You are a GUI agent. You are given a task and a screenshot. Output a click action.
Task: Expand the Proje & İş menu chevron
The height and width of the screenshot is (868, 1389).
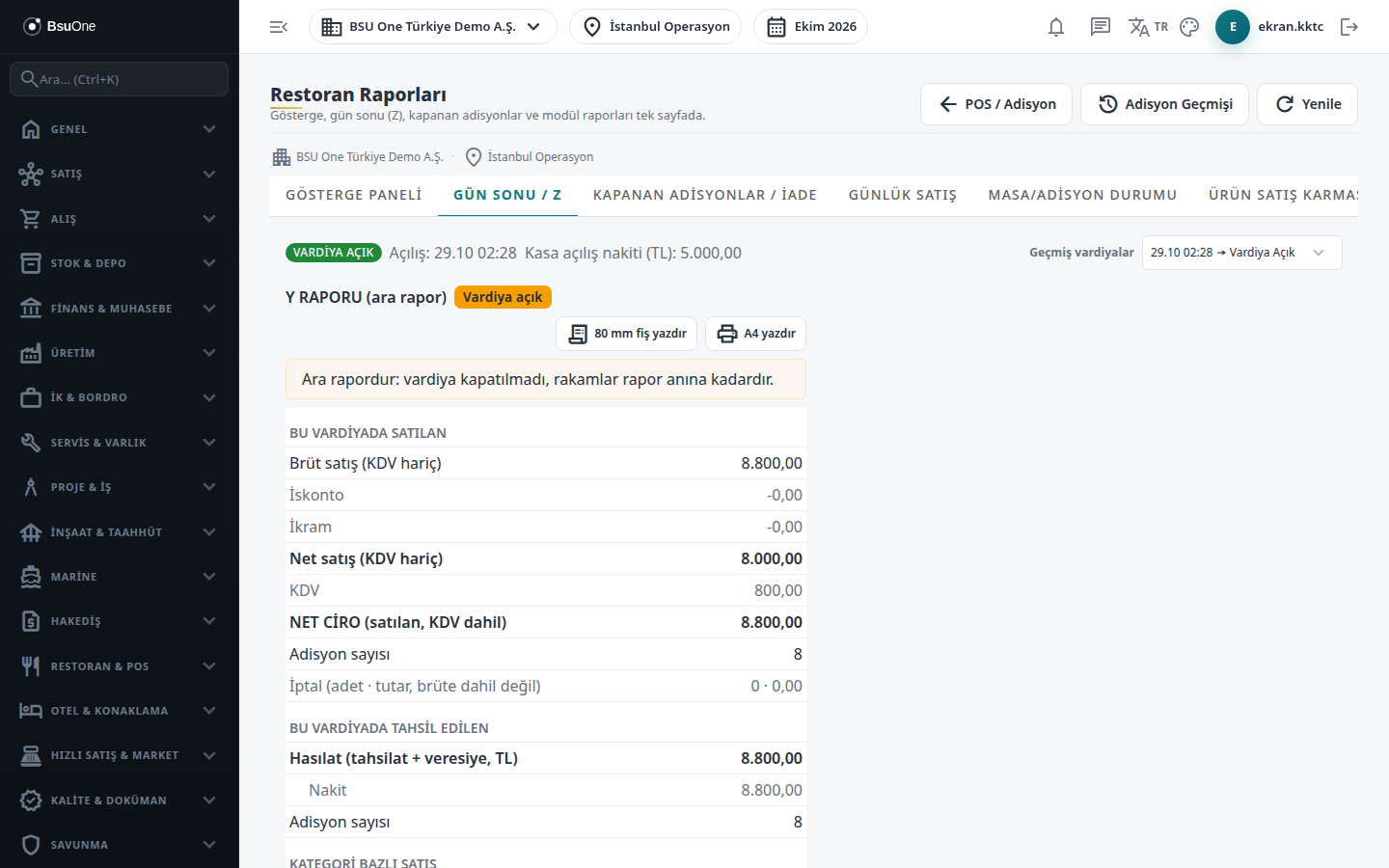pos(209,487)
